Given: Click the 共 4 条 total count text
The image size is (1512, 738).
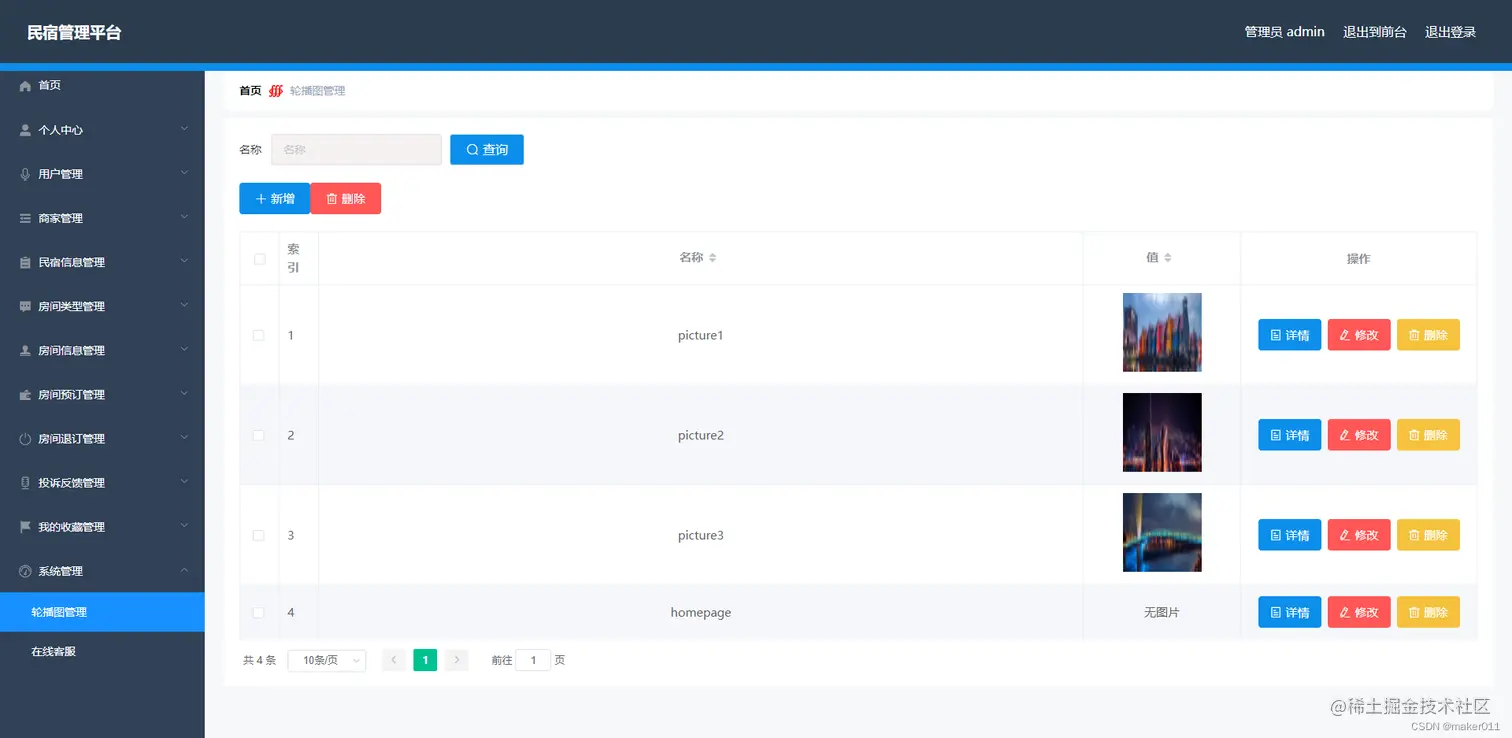Looking at the screenshot, I should click(259, 660).
